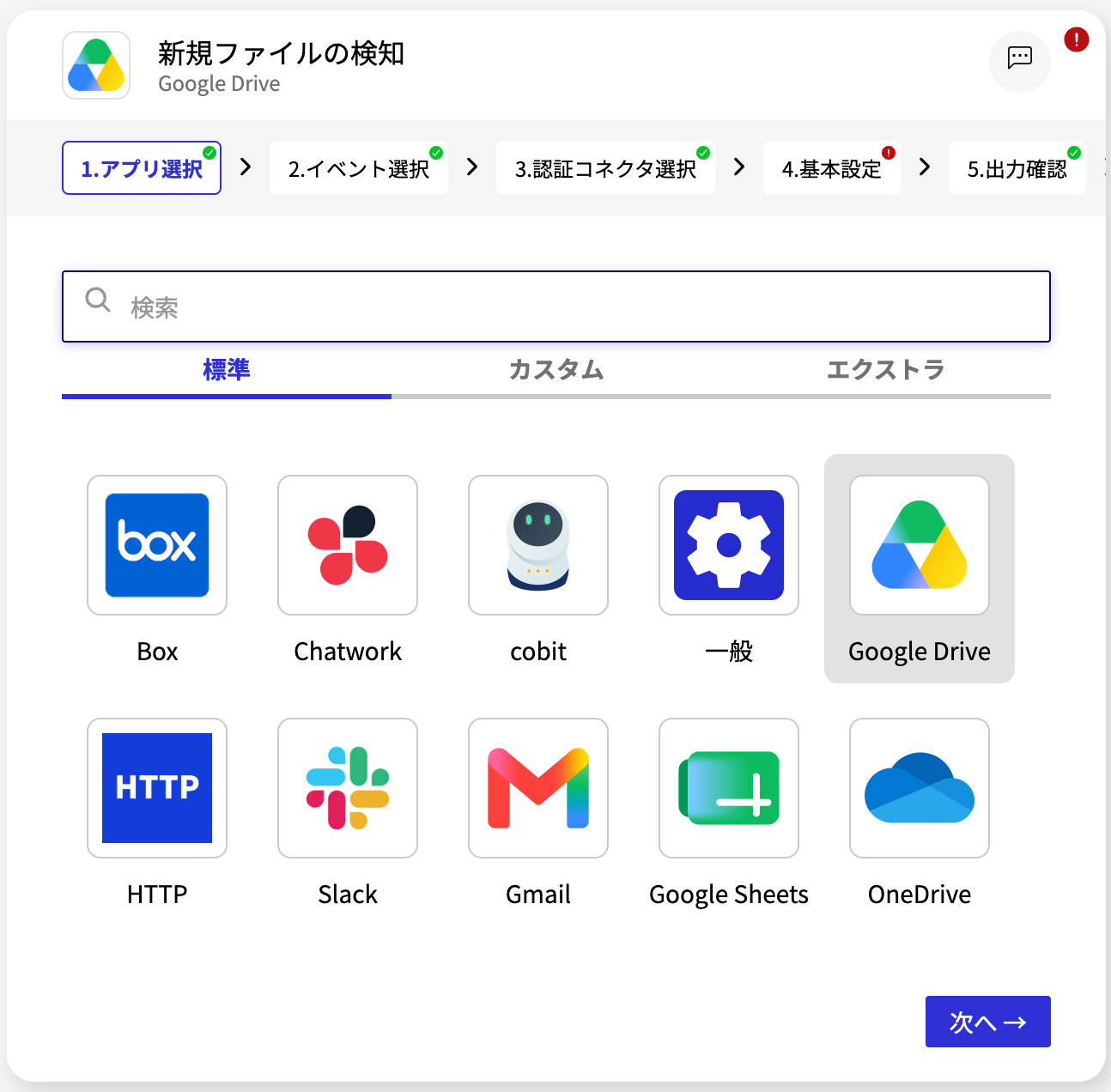This screenshot has height=1092, width=1111.
Task: Click the Chatwork label text
Action: pyautogui.click(x=348, y=652)
